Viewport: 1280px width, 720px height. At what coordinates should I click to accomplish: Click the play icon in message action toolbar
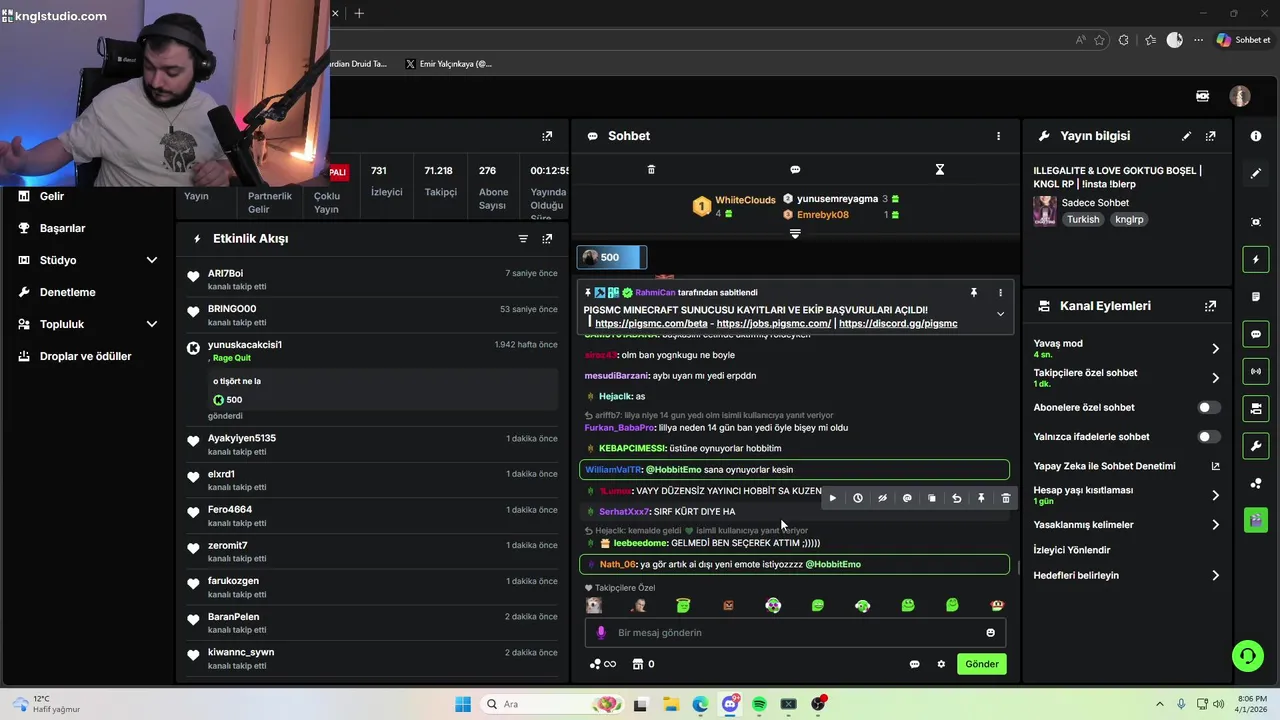[832, 498]
